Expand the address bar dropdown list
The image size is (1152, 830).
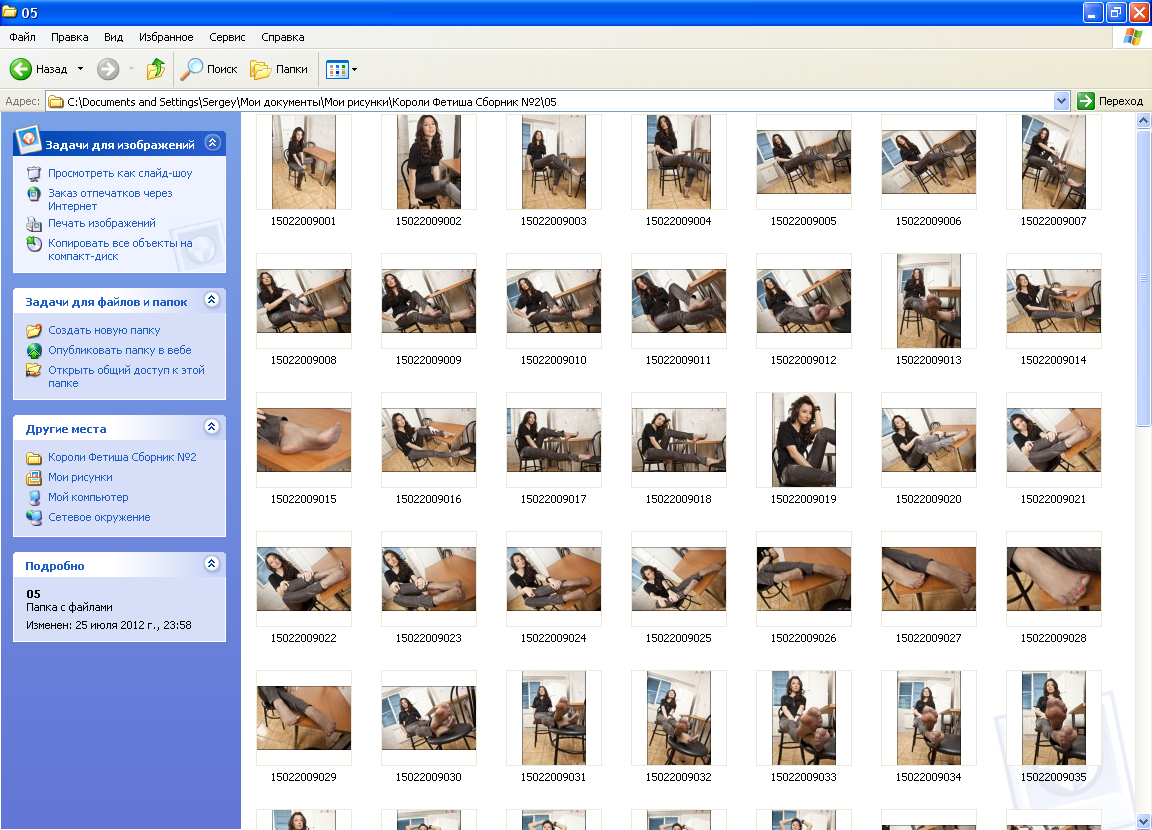tap(1061, 101)
